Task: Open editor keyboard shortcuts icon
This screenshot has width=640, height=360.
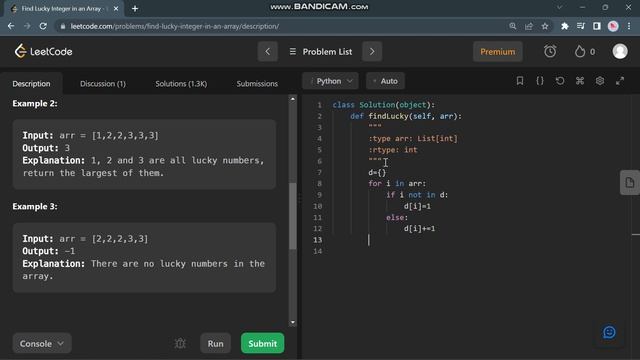Action: pyautogui.click(x=580, y=81)
